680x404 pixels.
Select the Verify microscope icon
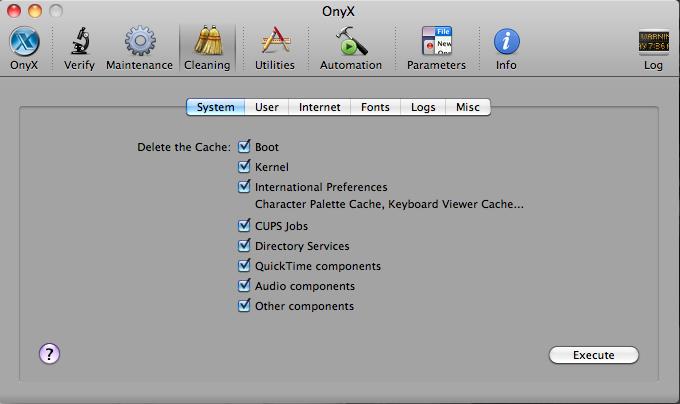coord(79,42)
